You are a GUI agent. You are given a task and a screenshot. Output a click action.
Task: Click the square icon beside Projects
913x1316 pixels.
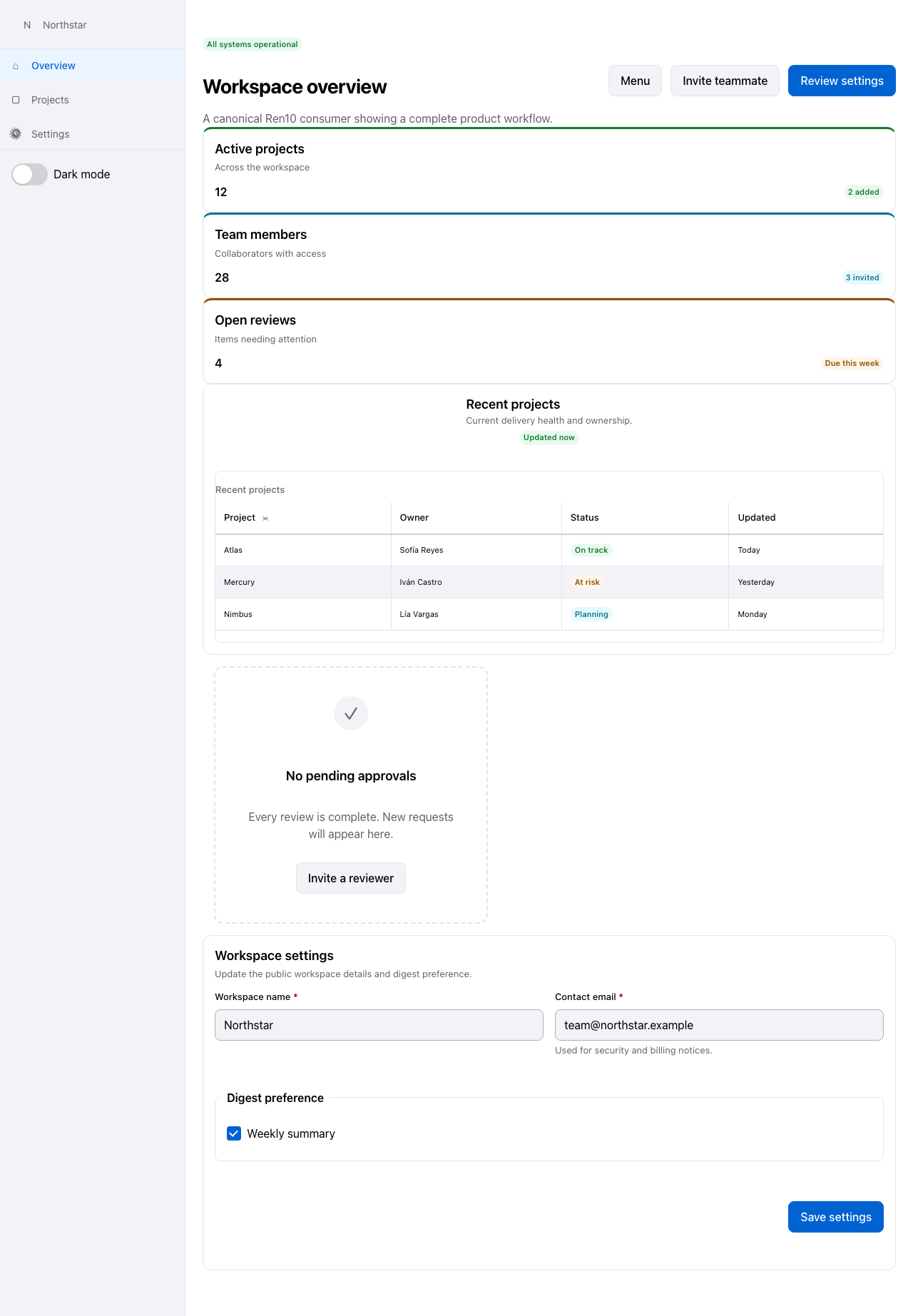pos(16,100)
